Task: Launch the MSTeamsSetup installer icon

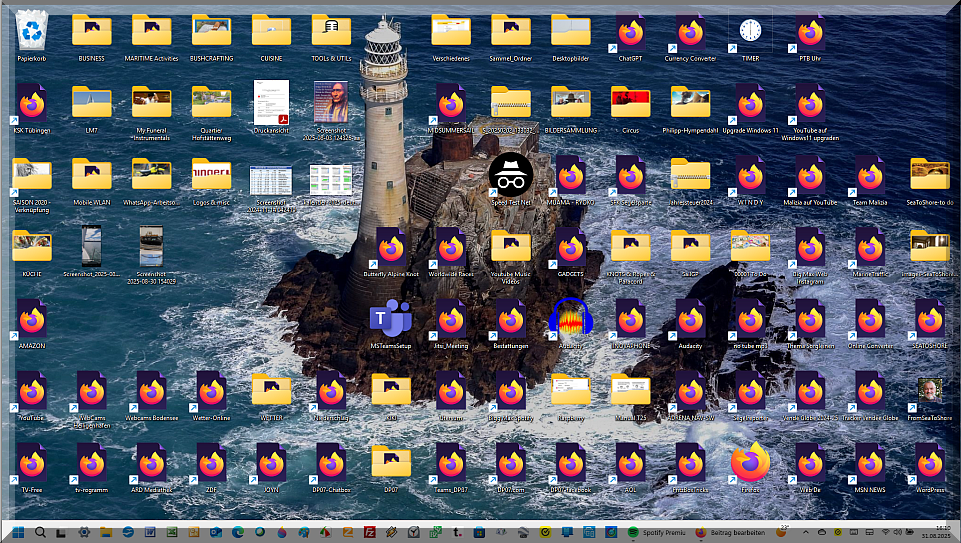Action: pyautogui.click(x=391, y=319)
